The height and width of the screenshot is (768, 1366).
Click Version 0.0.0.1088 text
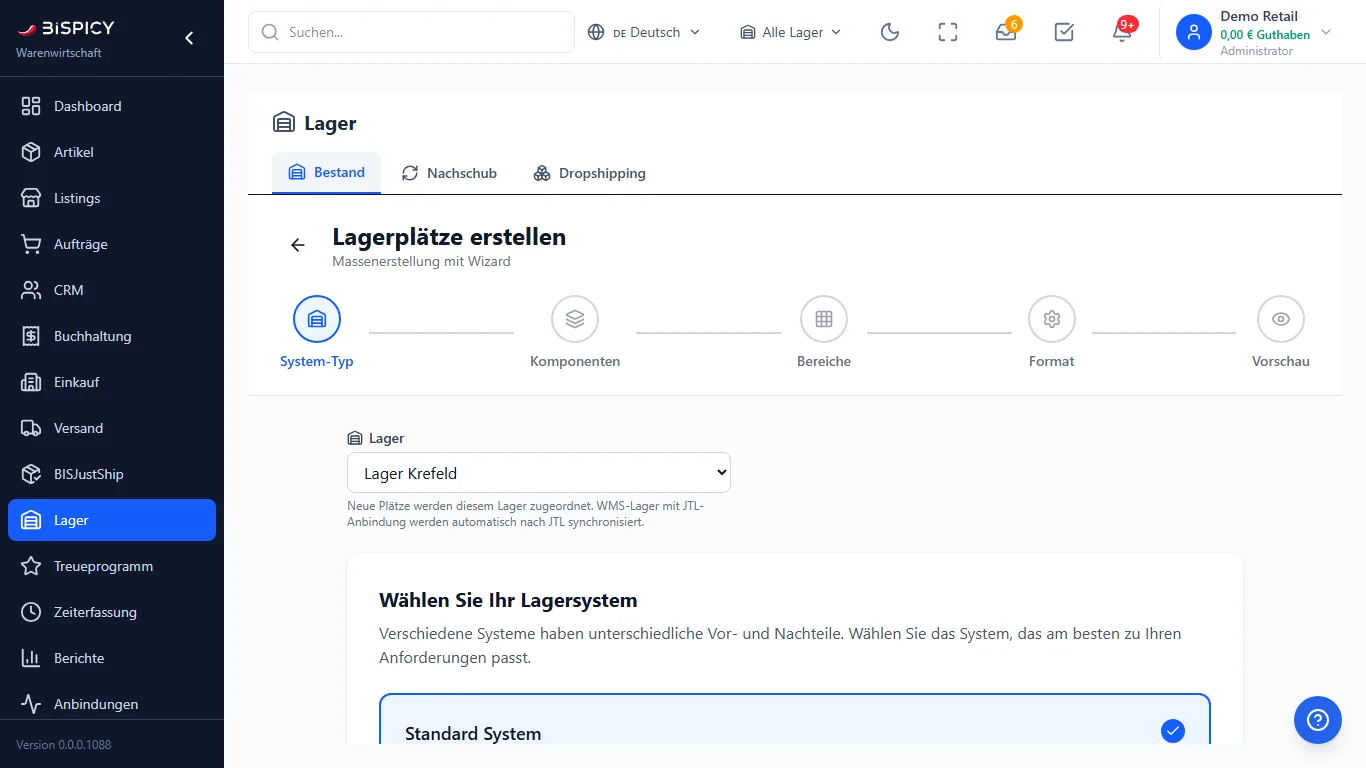point(64,745)
